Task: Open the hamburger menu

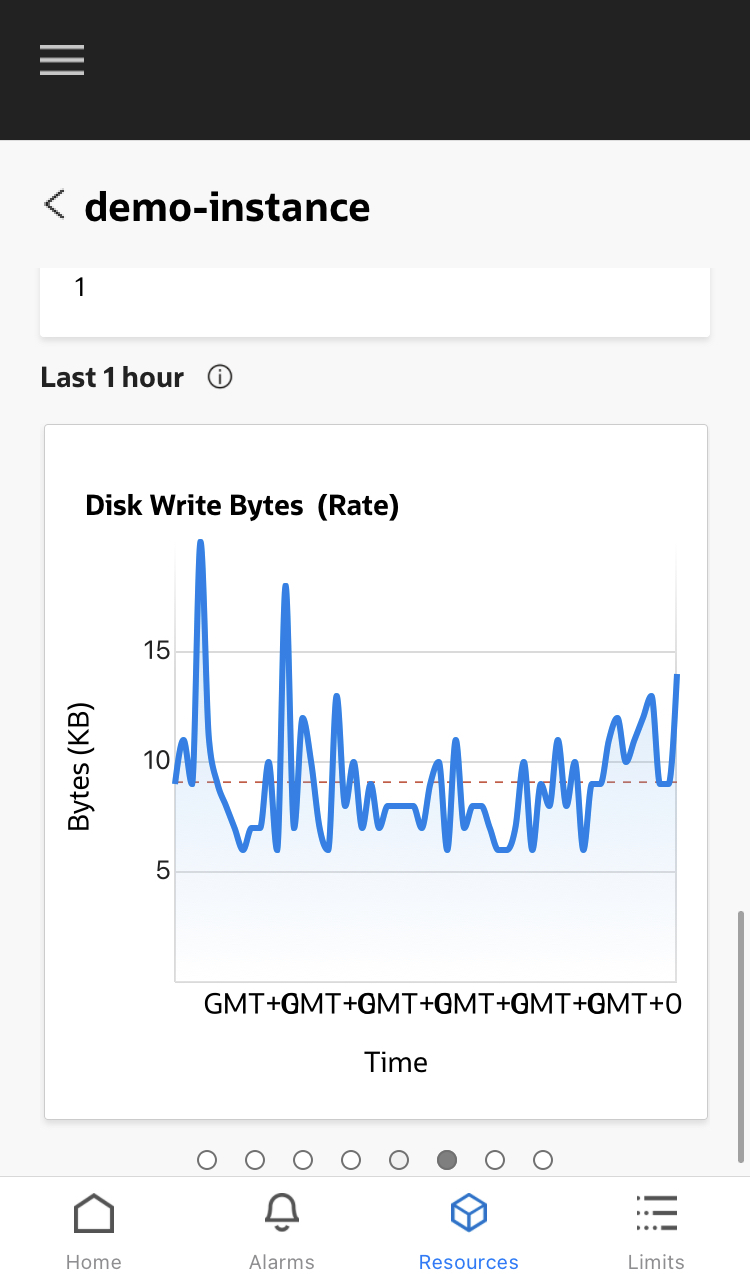Action: [62, 60]
